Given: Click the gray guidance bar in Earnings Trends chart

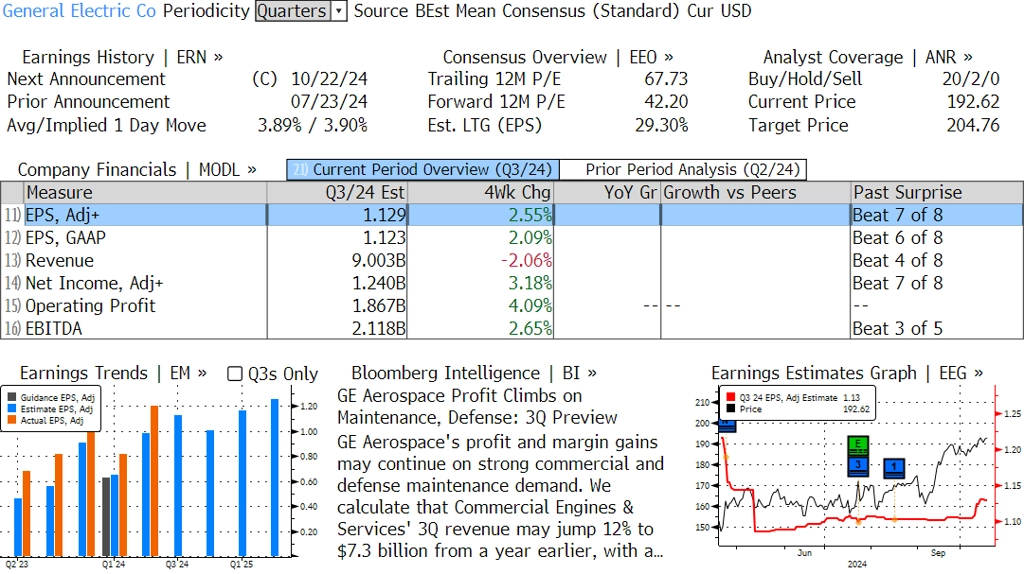Looking at the screenshot, I should coord(106,517).
